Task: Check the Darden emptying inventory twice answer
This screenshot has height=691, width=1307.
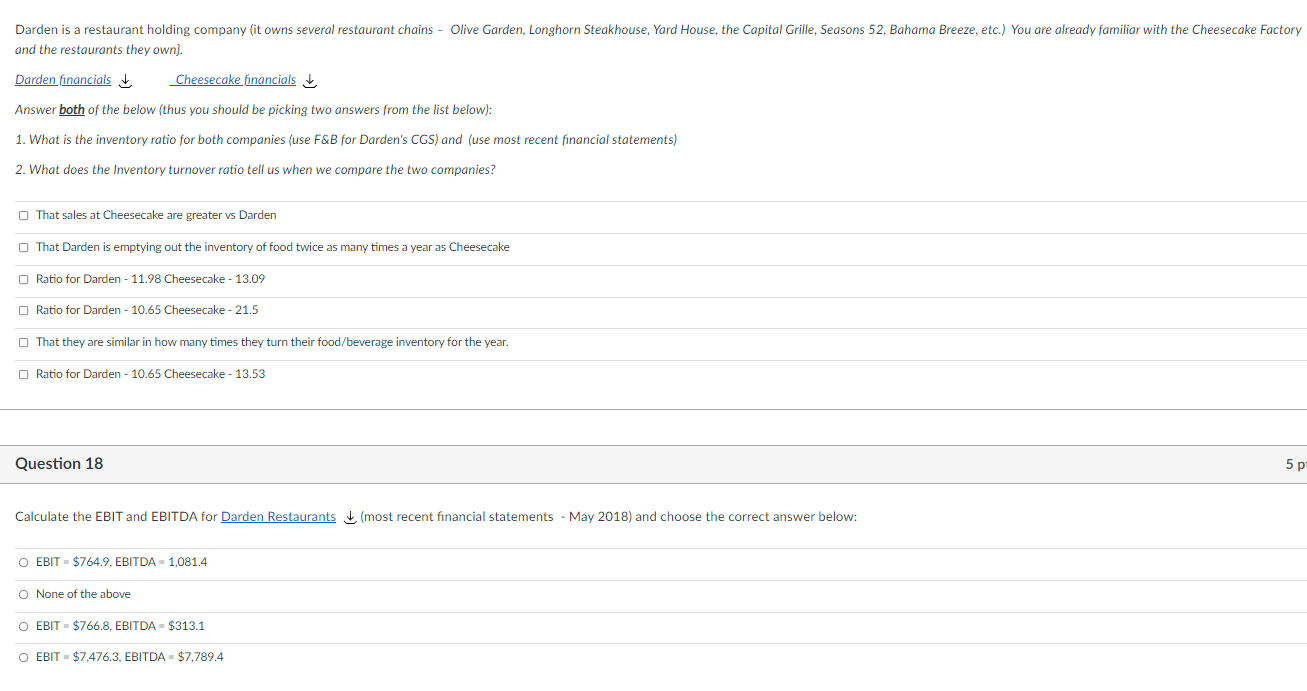Action: tap(22, 246)
